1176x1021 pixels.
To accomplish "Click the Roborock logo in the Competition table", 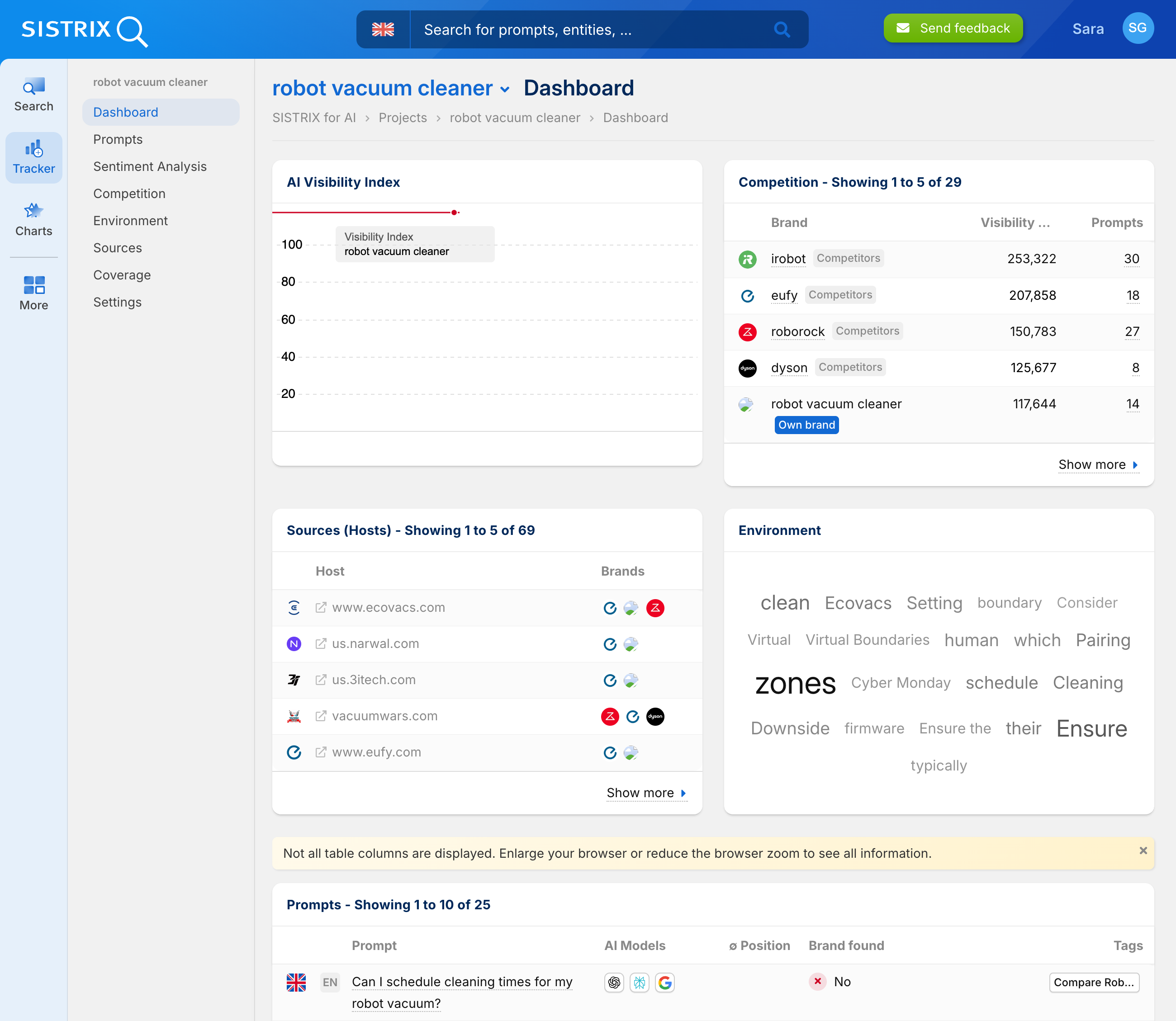I will point(747,331).
